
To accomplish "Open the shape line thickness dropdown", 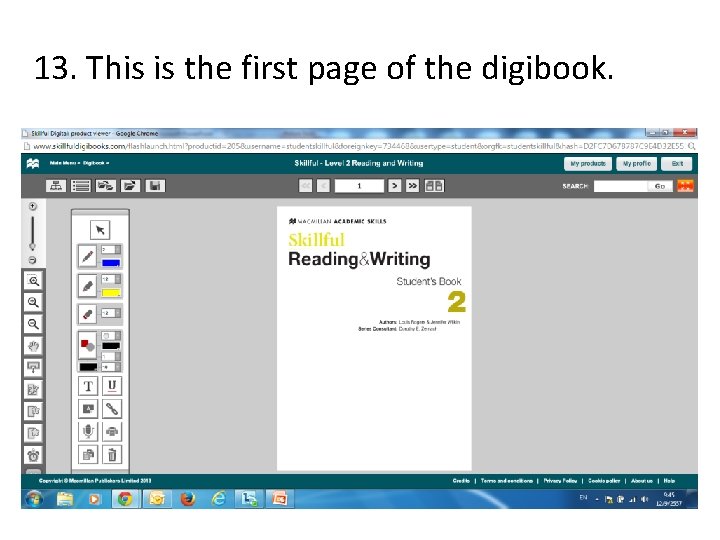I will click(x=111, y=356).
